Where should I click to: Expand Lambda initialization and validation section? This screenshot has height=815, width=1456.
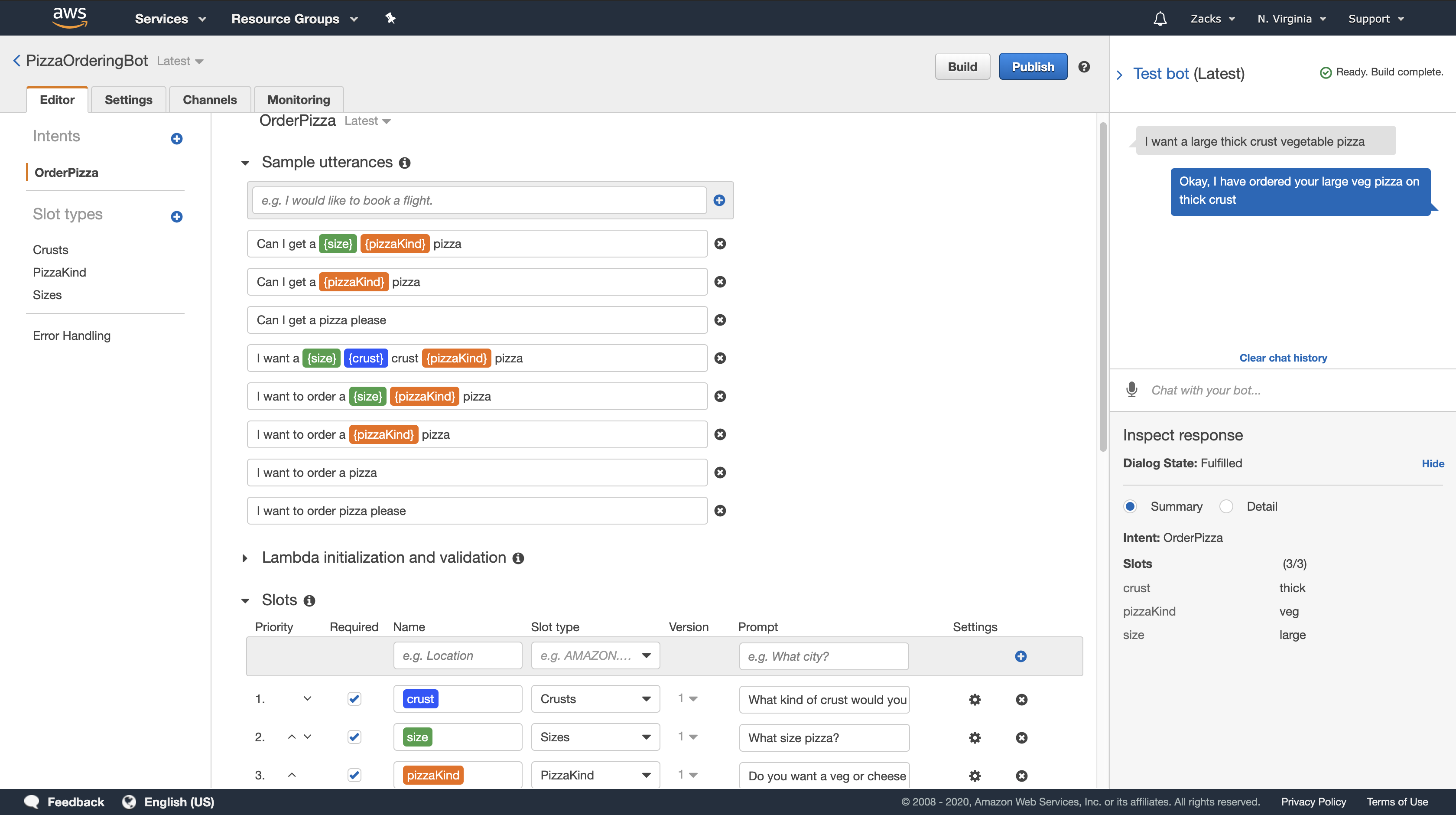[245, 558]
